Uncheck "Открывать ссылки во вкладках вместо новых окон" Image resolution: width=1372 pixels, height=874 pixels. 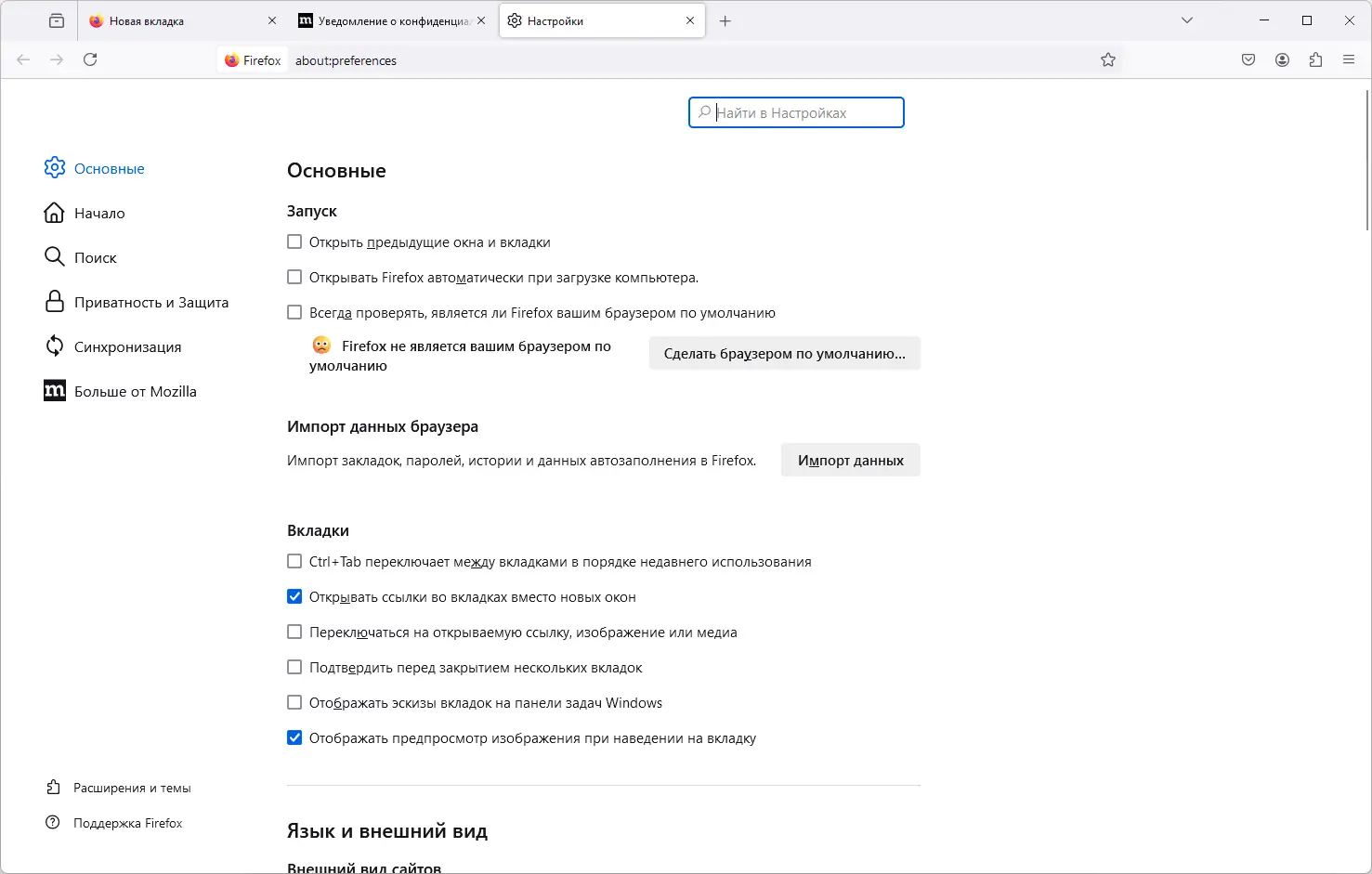click(294, 597)
